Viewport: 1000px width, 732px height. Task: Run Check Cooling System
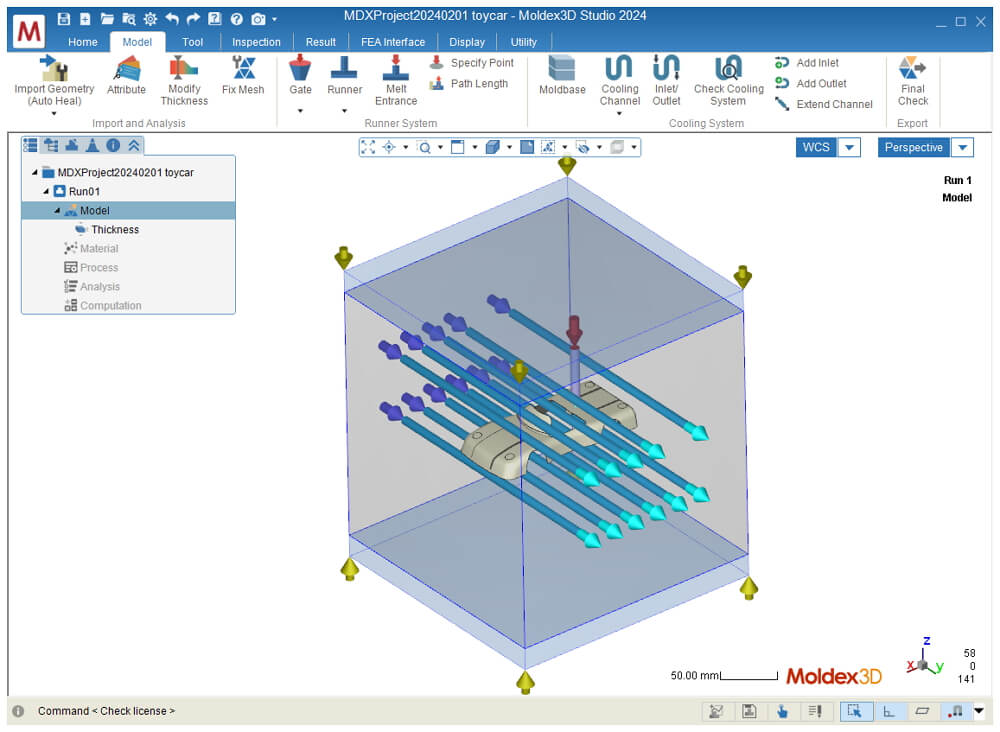pyautogui.click(x=728, y=80)
